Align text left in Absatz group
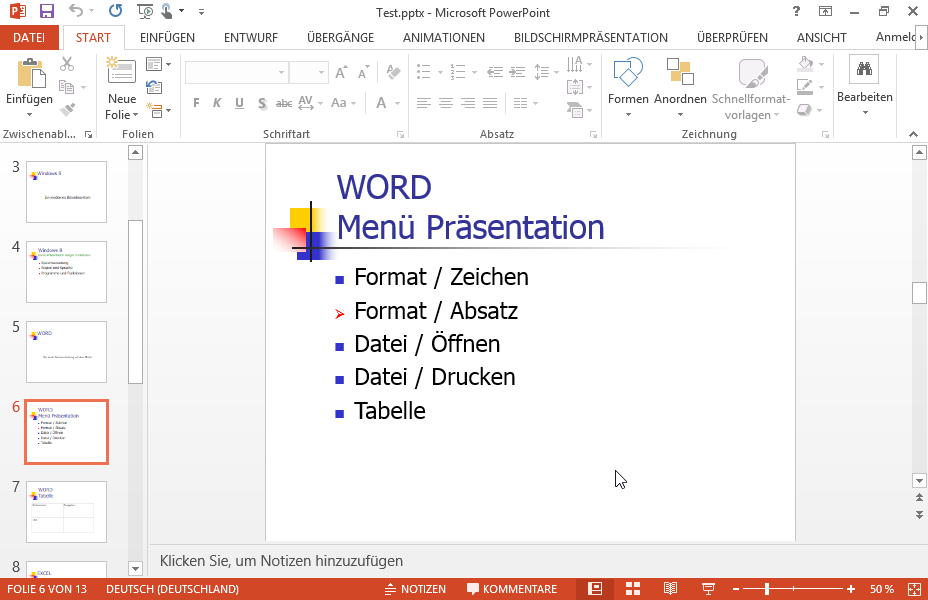928x600 pixels. pos(423,103)
